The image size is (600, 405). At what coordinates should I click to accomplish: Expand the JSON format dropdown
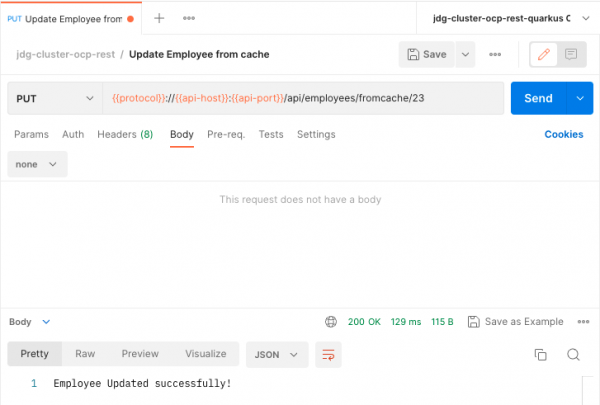(x=276, y=354)
